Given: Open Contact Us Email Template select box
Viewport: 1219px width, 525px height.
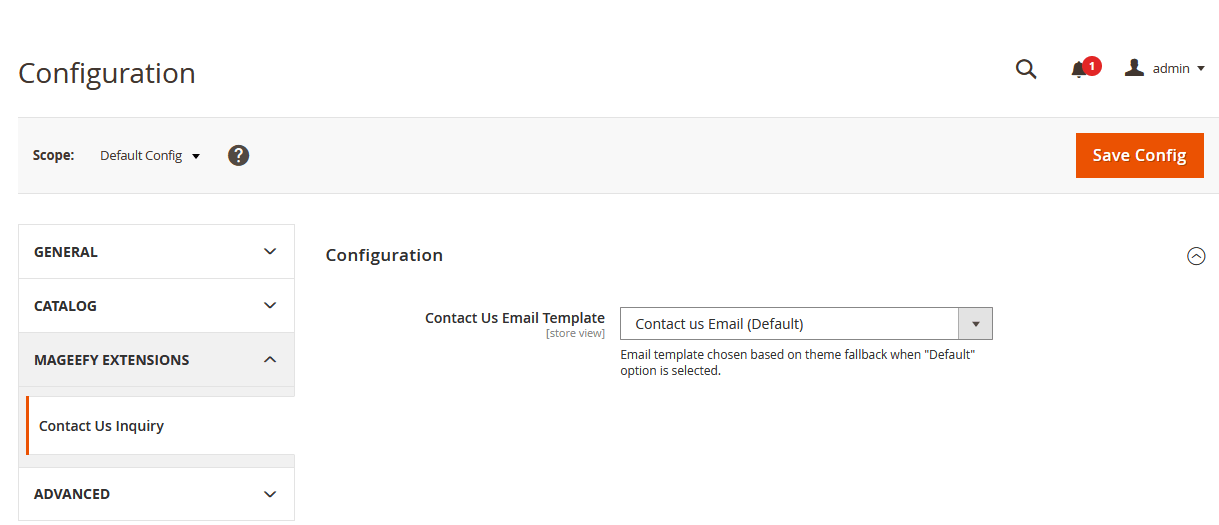Looking at the screenshot, I should (x=789, y=324).
